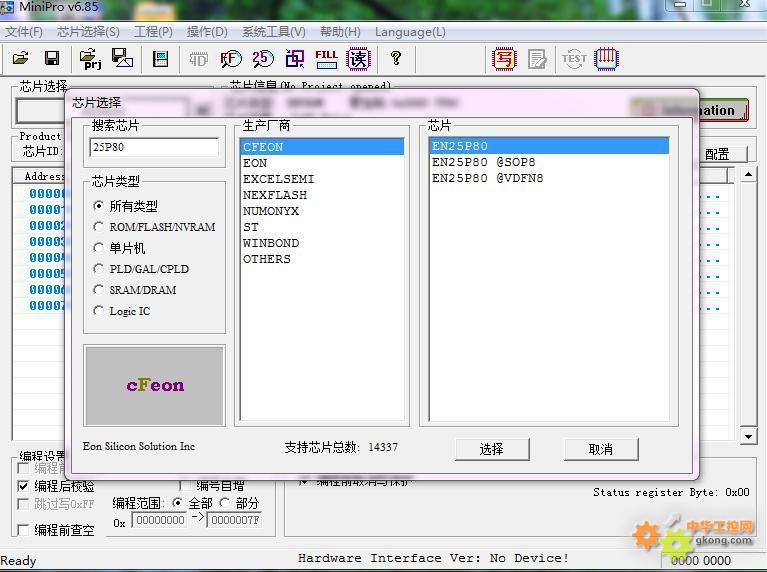
Task: Select EON in the manufacturer list
Action: (322, 163)
